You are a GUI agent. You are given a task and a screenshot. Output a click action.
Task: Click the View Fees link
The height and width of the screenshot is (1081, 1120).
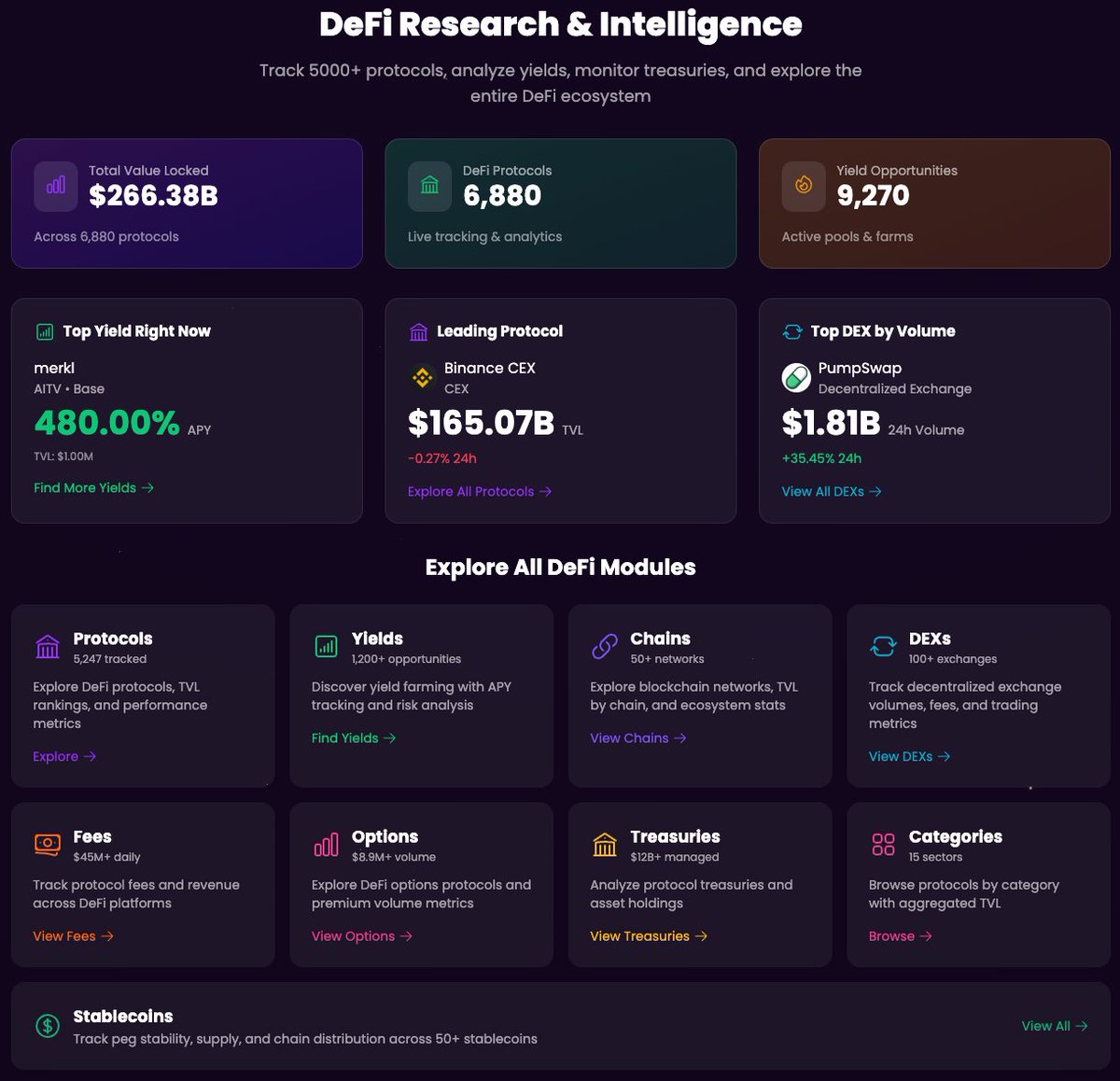coord(73,935)
